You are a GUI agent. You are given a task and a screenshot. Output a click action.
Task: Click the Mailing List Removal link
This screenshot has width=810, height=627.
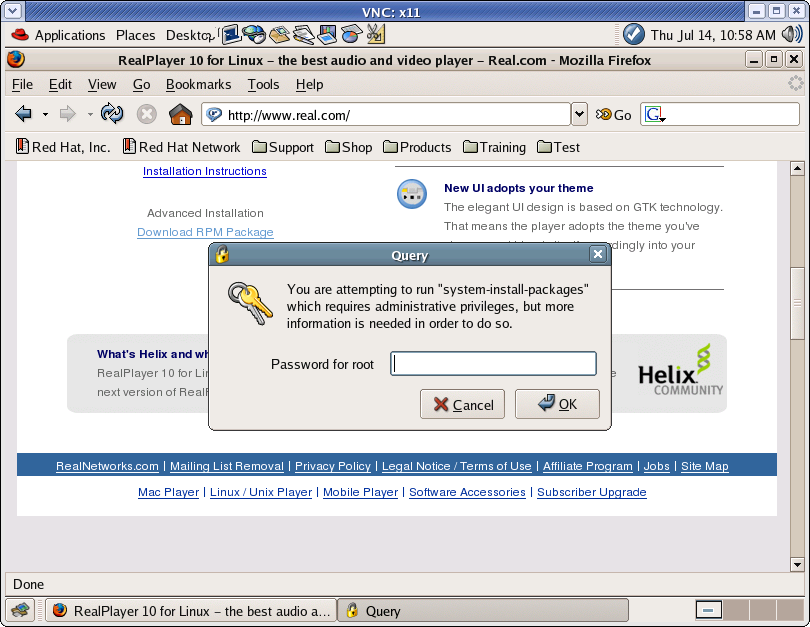pos(227,466)
